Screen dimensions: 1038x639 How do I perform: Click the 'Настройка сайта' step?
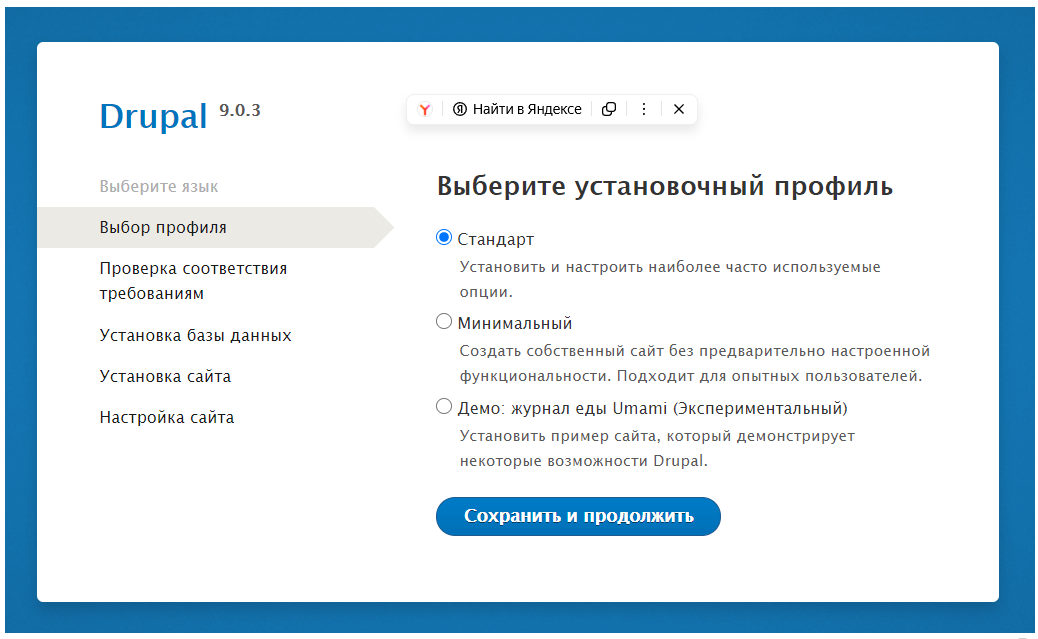pos(167,417)
